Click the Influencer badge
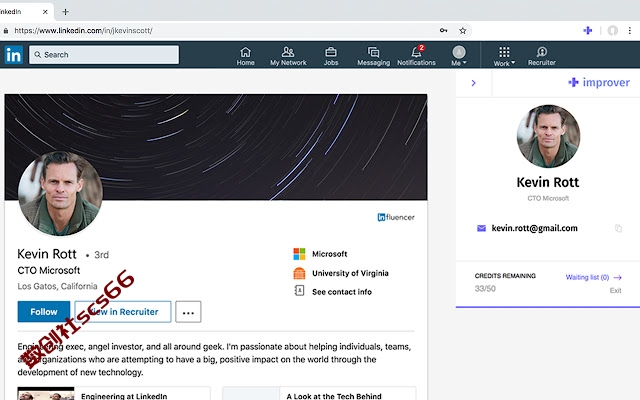Screen dimensions: 640x400 coord(396,217)
